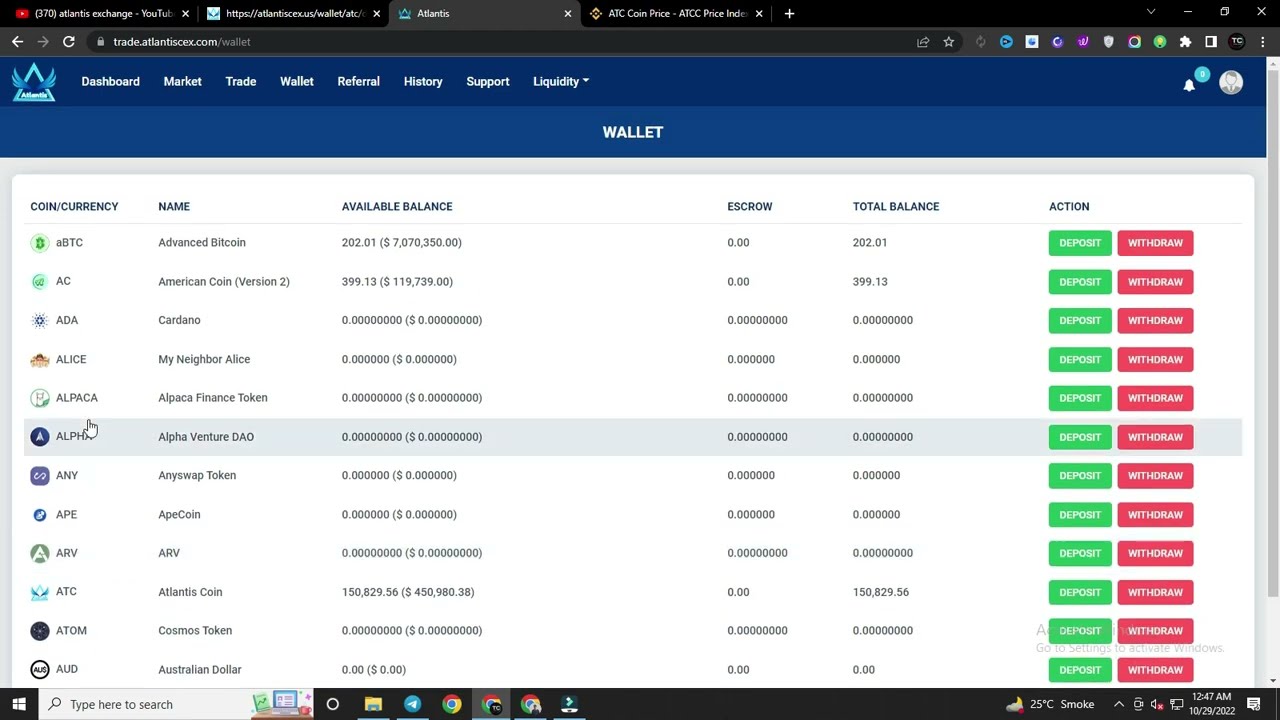1280x720 pixels.
Task: Open the browser extensions puzzle icon
Action: point(1185,42)
